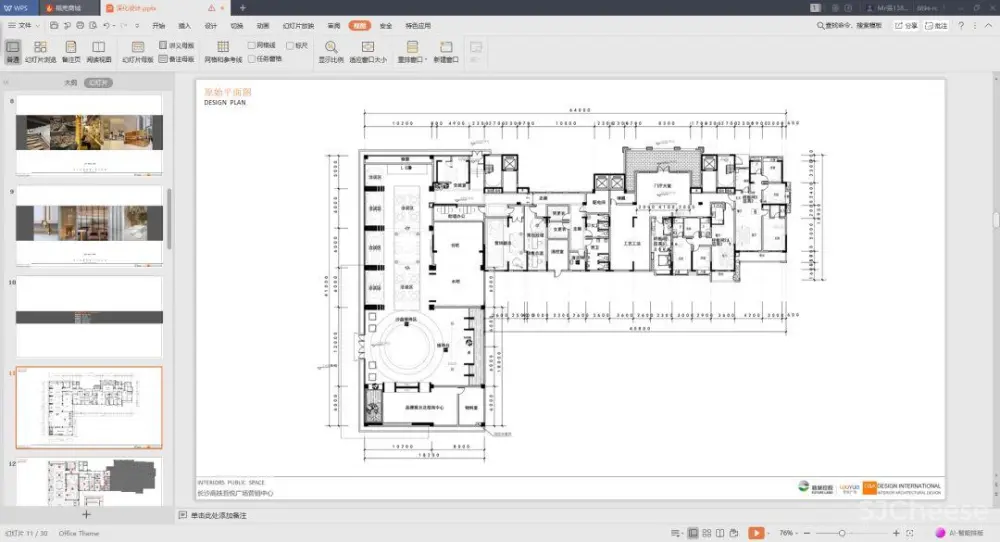Open Grid and Guides (网格和参考线) settings
The height and width of the screenshot is (542, 1000).
(x=223, y=51)
